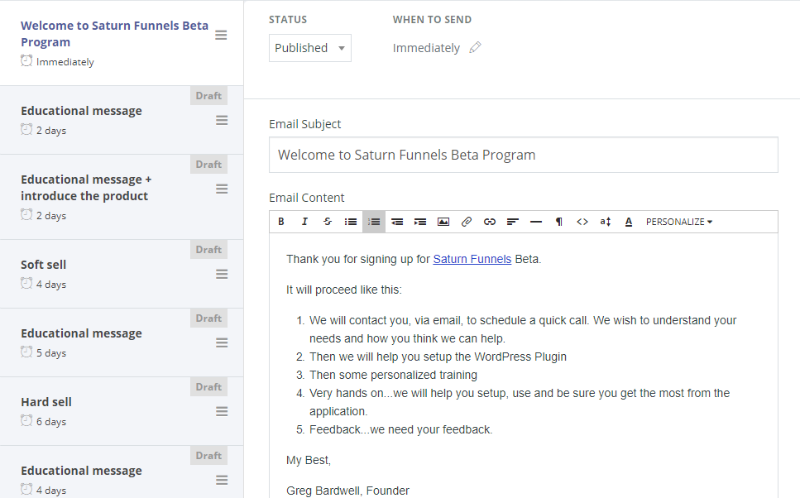Viewport: 800px width, 498px height.
Task: Insert a horizontal line
Action: (x=536, y=221)
